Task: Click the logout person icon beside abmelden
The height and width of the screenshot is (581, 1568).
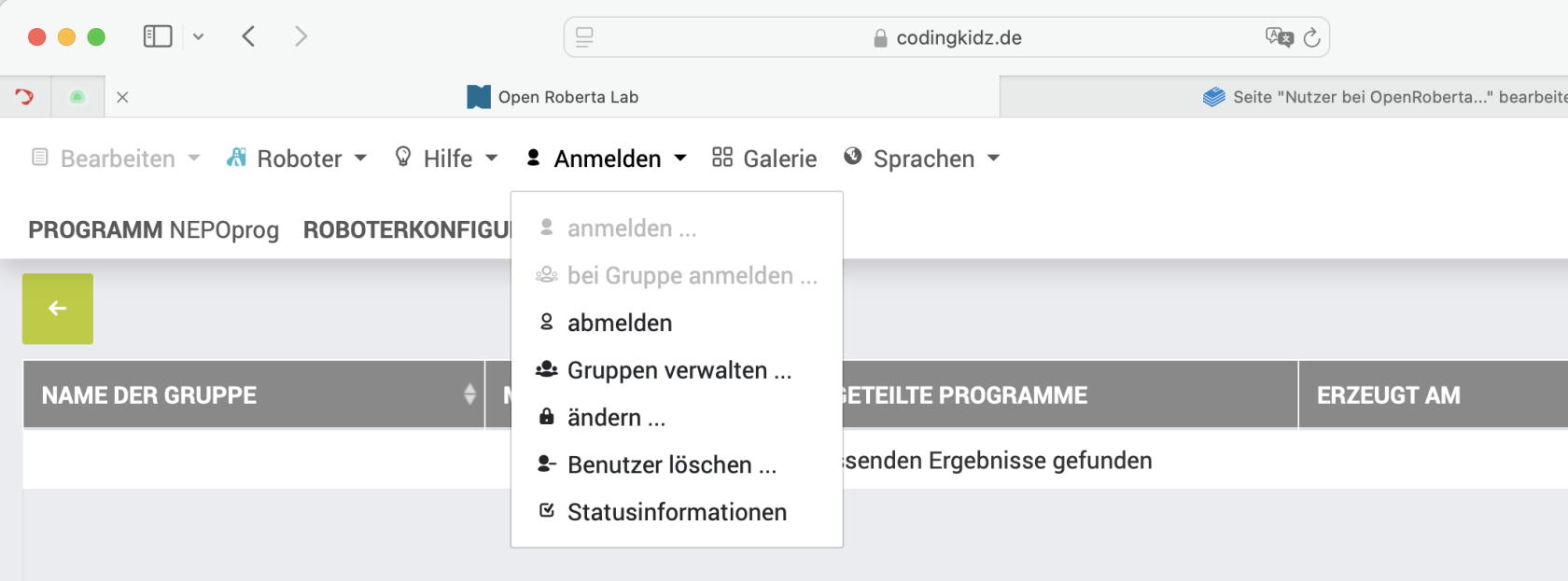Action: pos(547,322)
